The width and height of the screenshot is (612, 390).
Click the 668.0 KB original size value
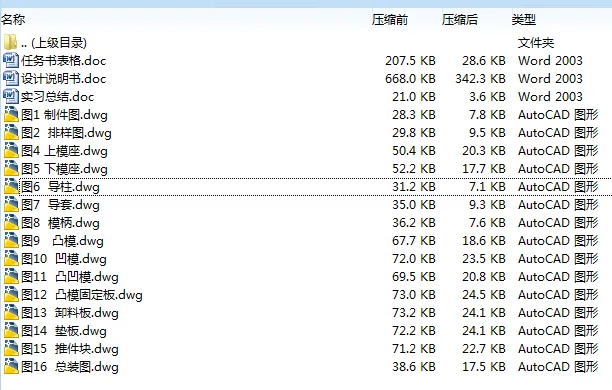[410, 78]
